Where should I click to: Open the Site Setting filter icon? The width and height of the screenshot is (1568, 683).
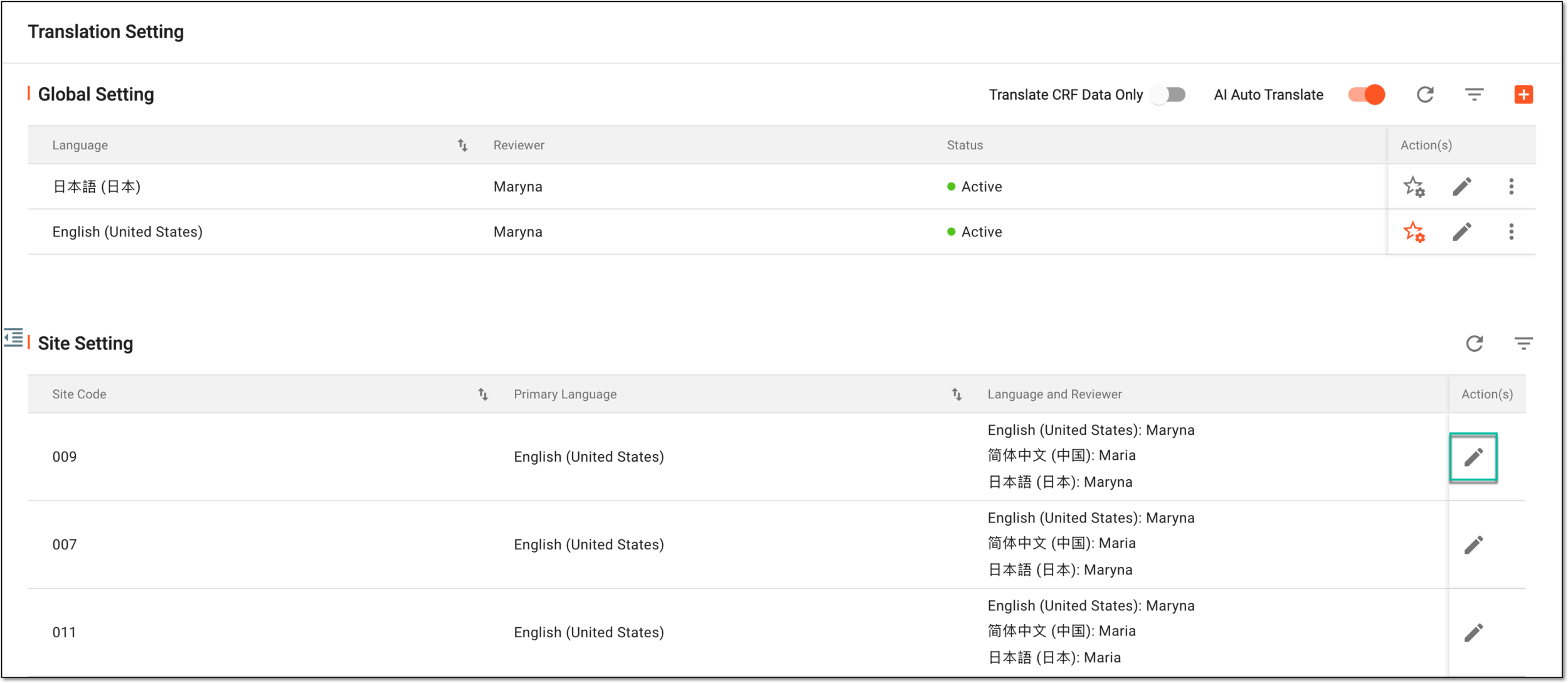click(x=1523, y=344)
